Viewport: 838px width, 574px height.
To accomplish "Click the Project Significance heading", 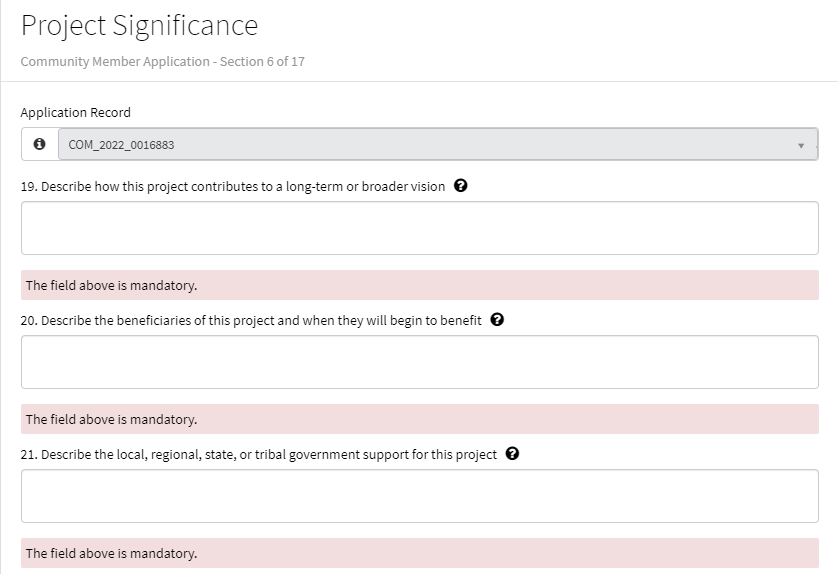I will [139, 25].
